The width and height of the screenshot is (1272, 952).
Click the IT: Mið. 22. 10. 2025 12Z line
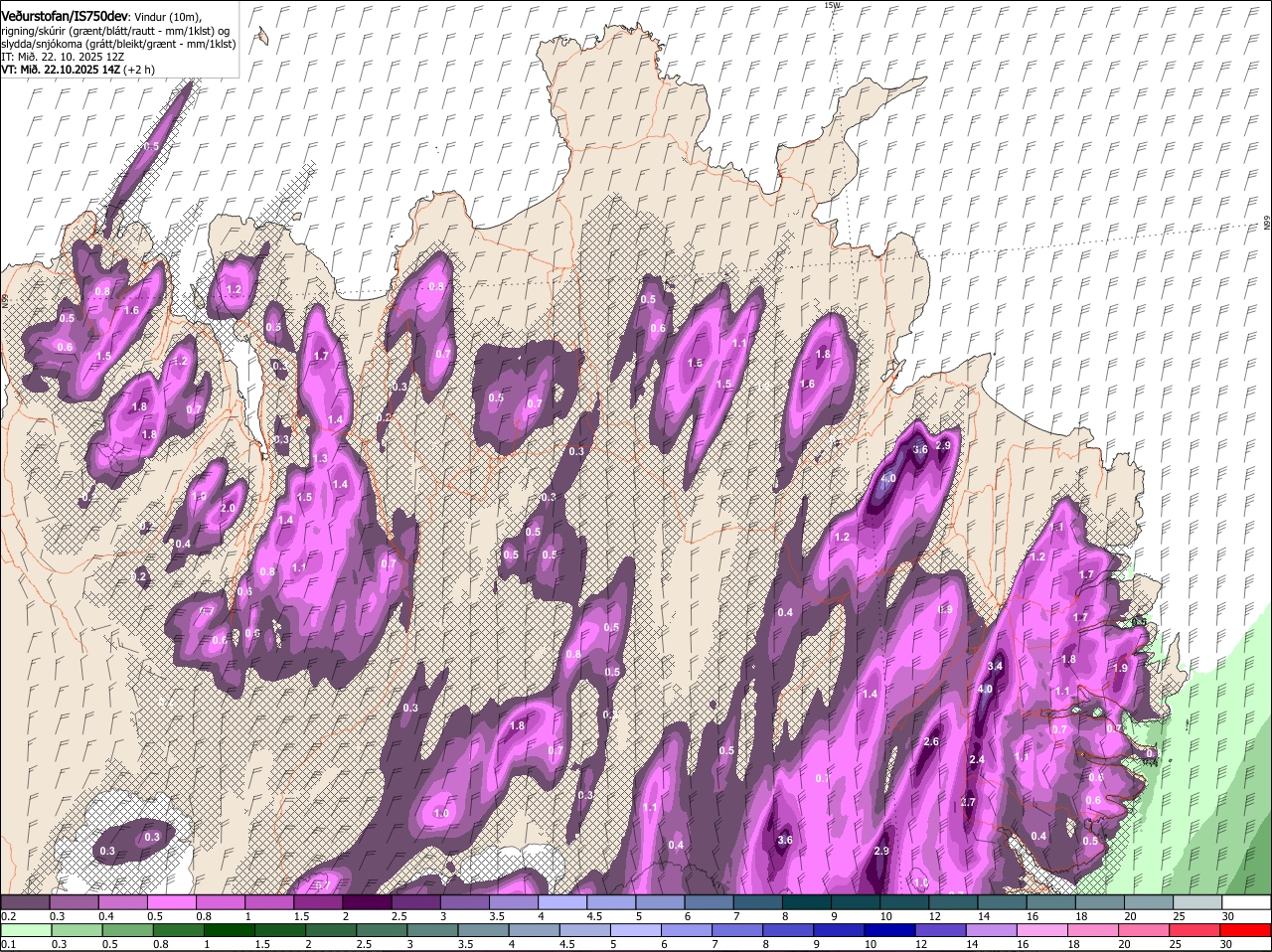click(x=63, y=57)
